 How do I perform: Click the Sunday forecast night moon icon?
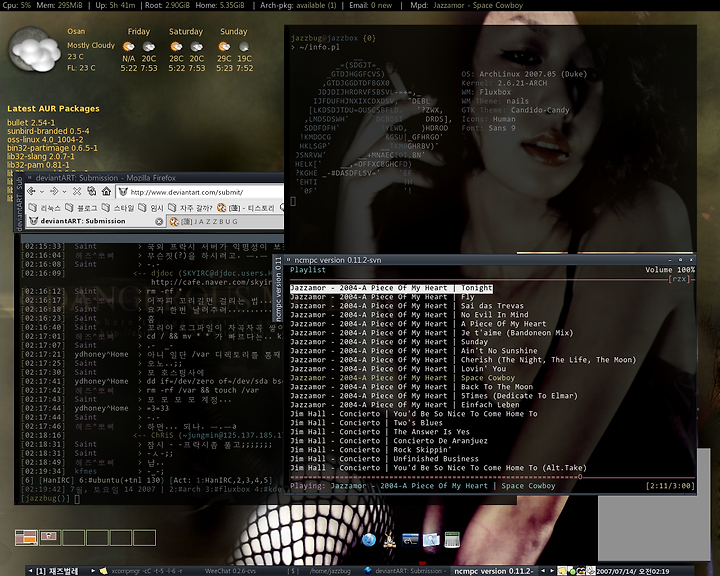click(x=244, y=46)
